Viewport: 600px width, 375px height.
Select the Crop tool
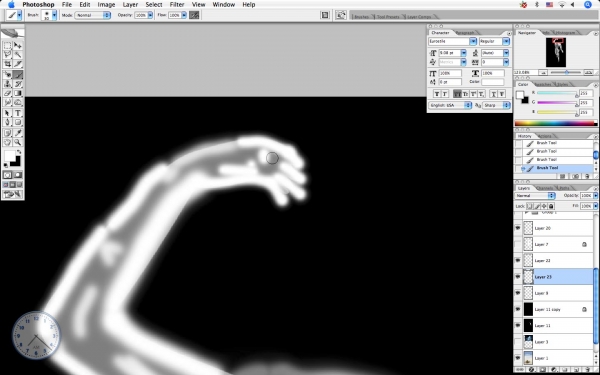coord(7,64)
